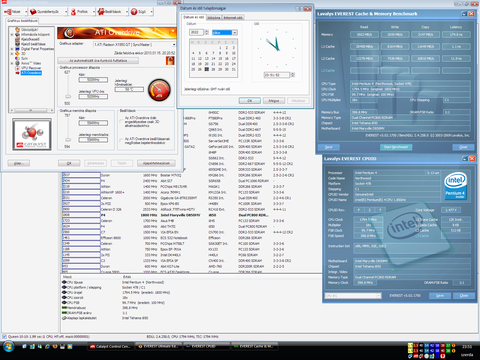This screenshot has height=360, width=480.
Task: Click Alapértelmezések defaults button
Action: (x=156, y=163)
